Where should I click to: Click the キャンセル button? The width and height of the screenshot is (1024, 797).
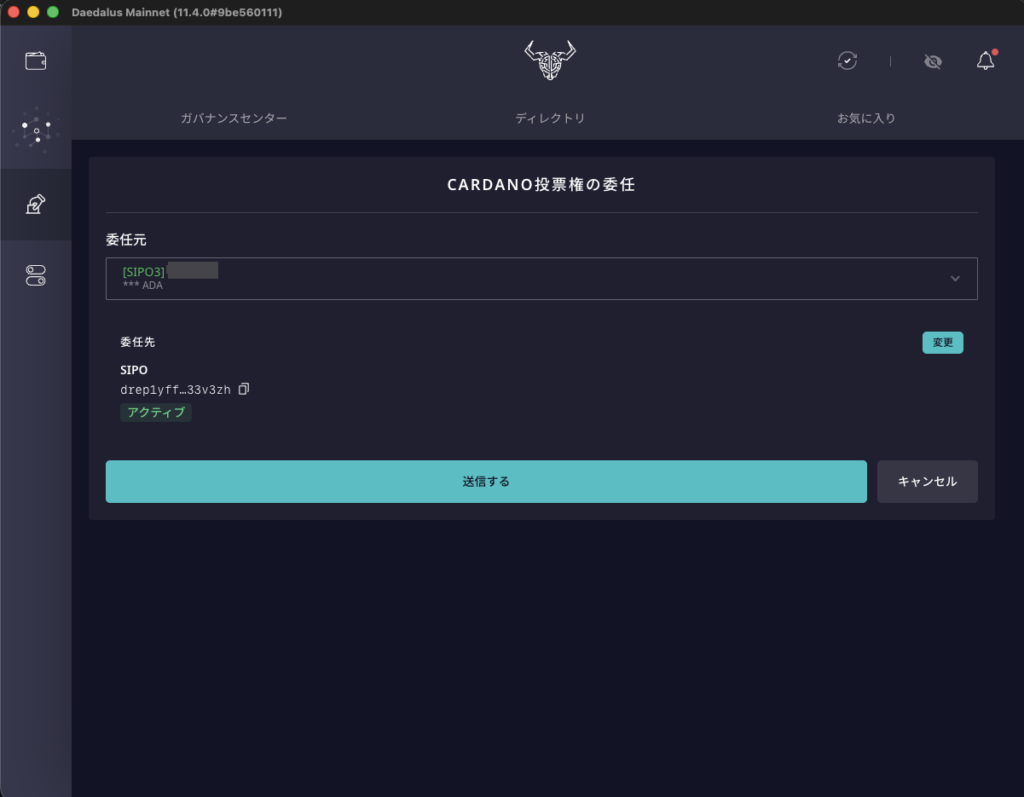pos(927,481)
